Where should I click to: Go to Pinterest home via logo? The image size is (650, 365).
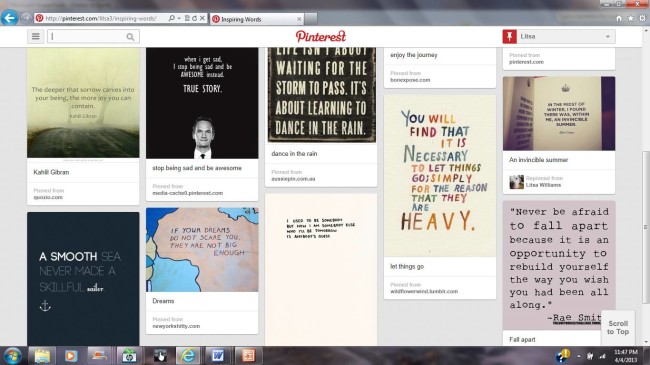320,36
